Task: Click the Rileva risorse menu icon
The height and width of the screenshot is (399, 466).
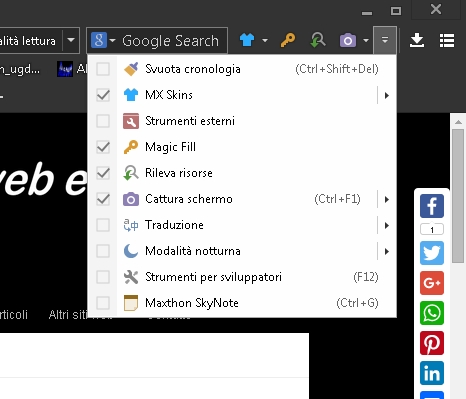Action: (x=131, y=173)
